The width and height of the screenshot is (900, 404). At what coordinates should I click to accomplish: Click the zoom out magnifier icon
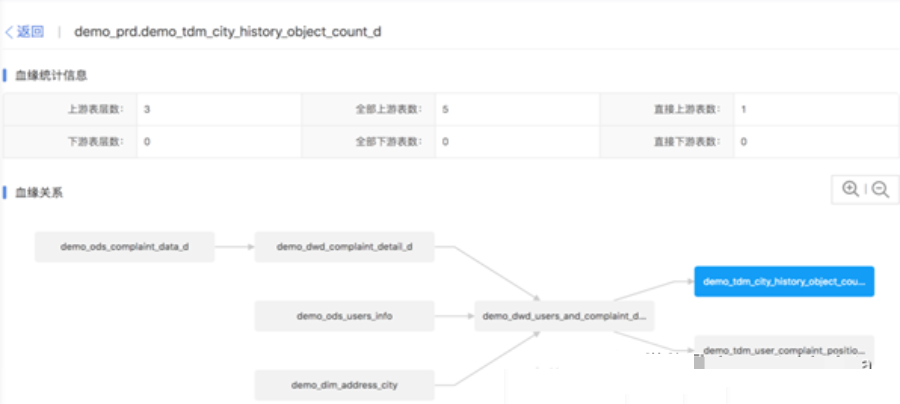click(x=880, y=189)
